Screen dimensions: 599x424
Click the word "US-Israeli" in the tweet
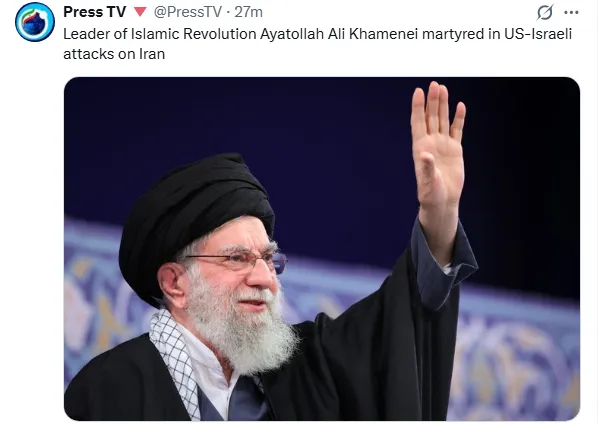[x=538, y=34]
